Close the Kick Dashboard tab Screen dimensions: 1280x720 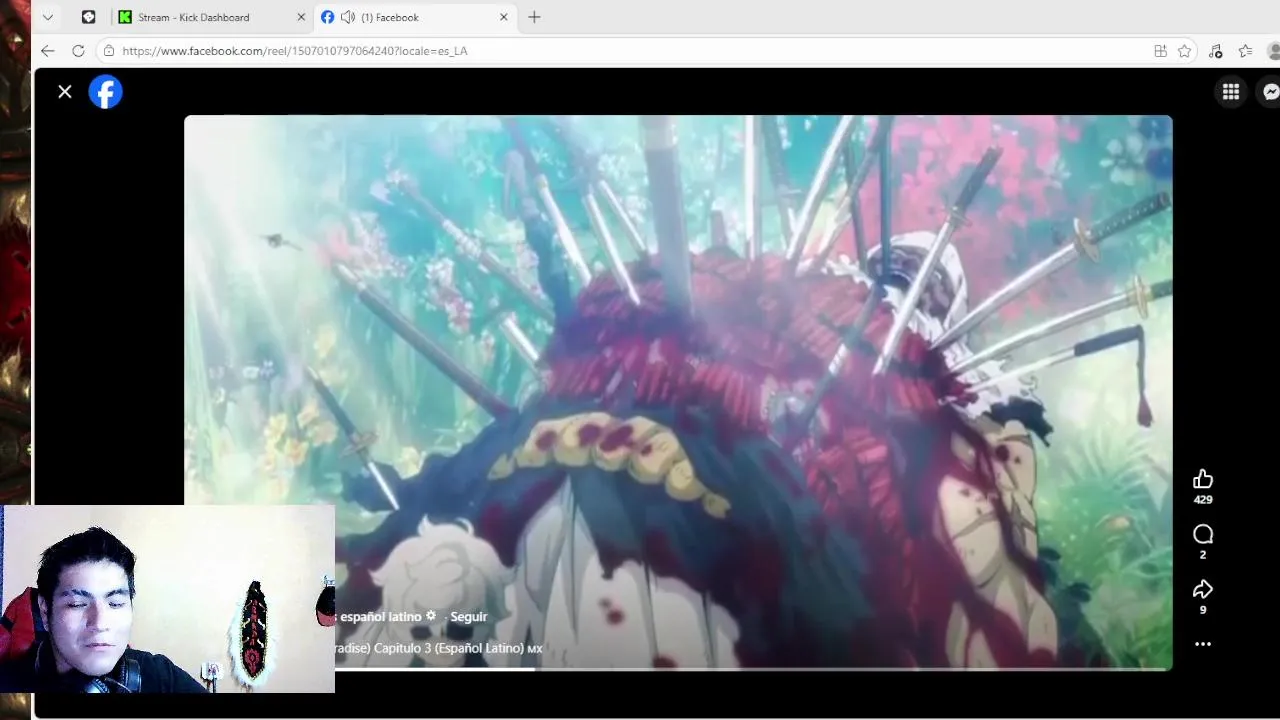[x=301, y=17]
